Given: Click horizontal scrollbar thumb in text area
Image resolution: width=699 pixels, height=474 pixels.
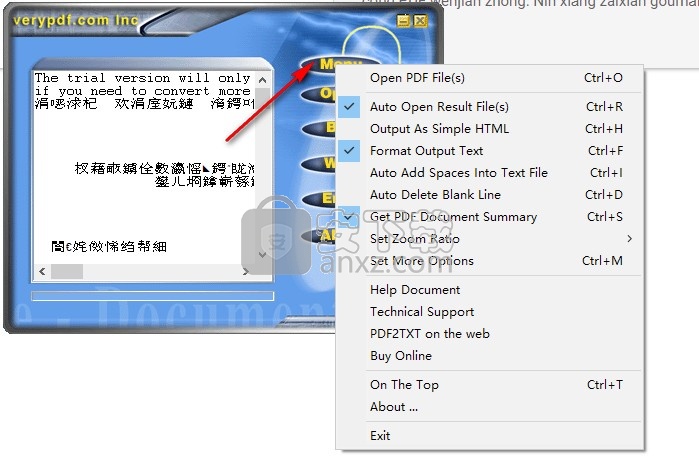Looking at the screenshot, I should coord(67,271).
